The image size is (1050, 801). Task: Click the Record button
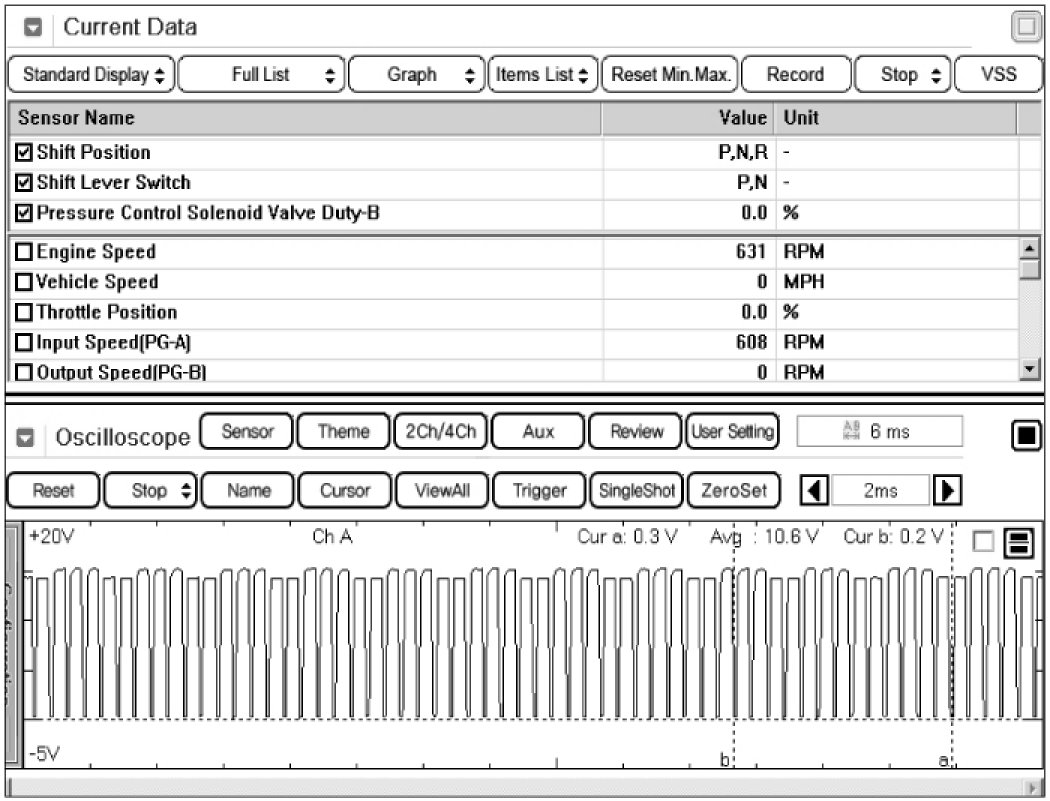[x=795, y=75]
